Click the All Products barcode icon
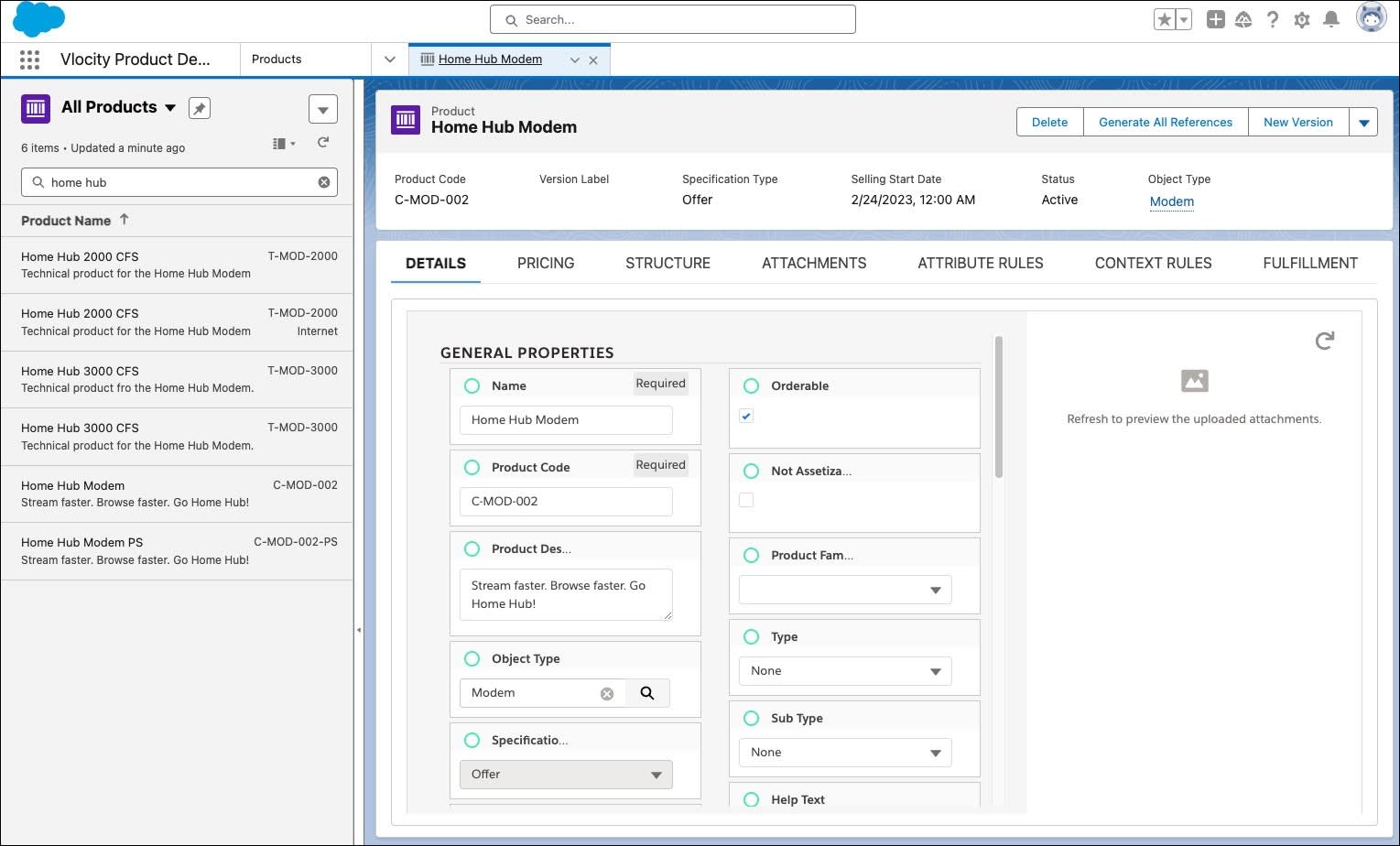Image resolution: width=1400 pixels, height=846 pixels. [x=36, y=108]
